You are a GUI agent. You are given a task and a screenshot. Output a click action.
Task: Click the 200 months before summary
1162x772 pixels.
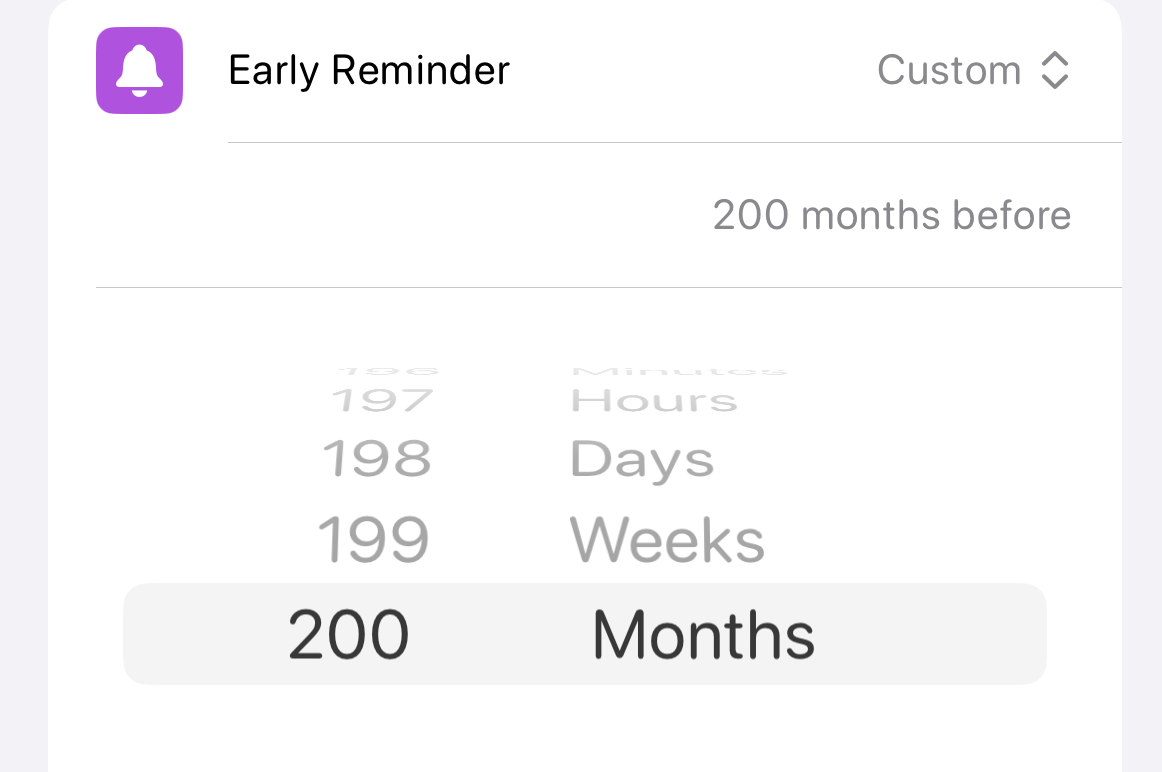tap(891, 215)
